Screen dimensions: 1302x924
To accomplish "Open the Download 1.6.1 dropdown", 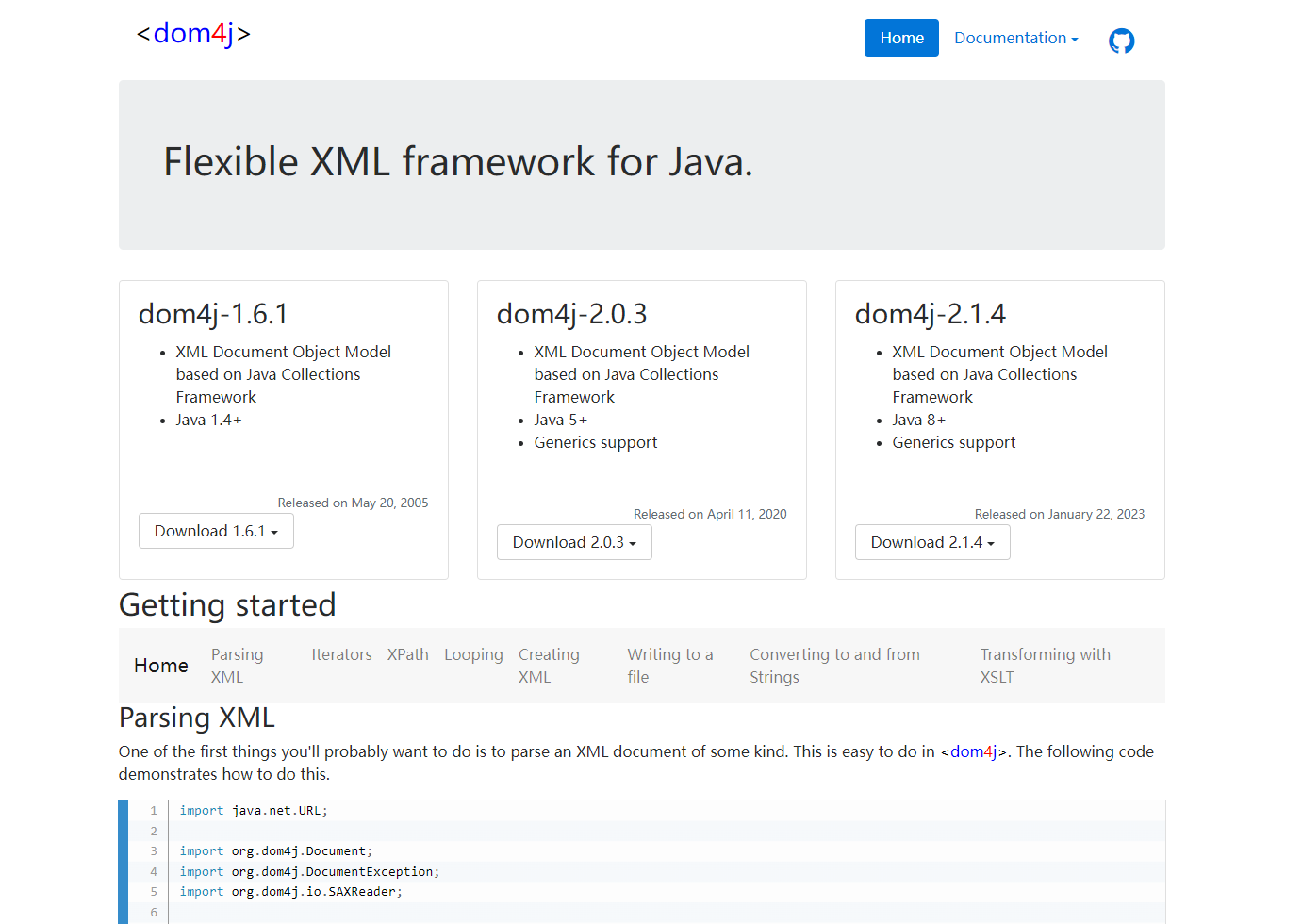I will 216,531.
